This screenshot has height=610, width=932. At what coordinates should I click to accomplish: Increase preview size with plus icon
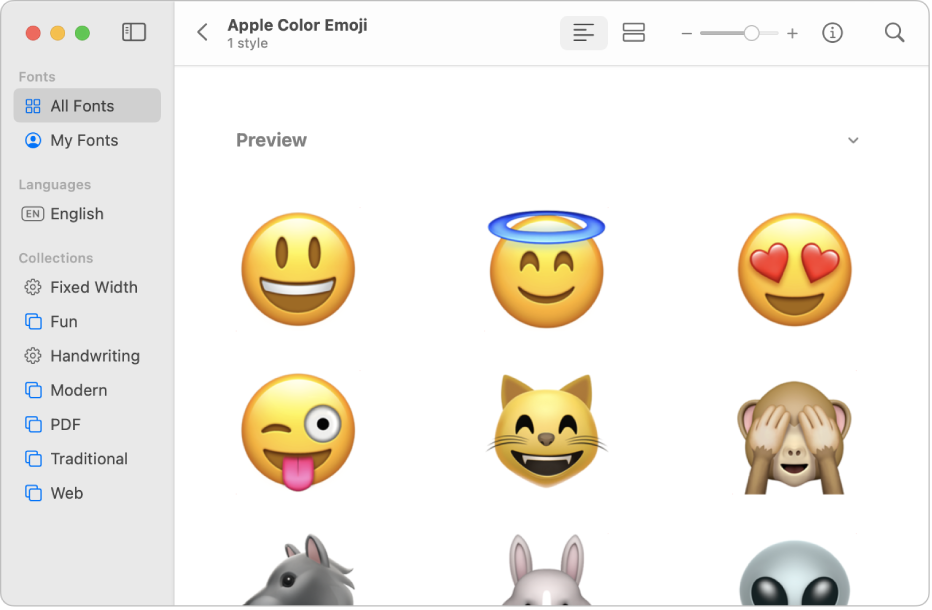pyautogui.click(x=792, y=33)
